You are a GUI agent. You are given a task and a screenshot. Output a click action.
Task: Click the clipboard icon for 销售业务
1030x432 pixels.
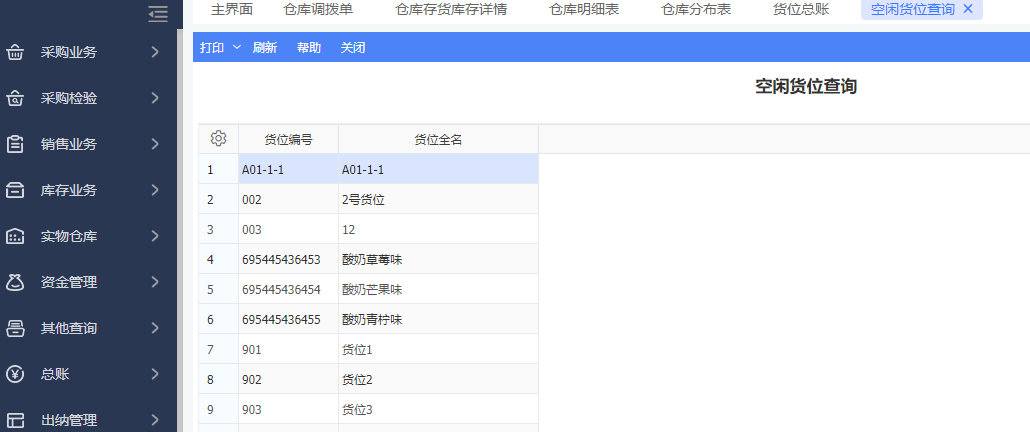point(15,144)
